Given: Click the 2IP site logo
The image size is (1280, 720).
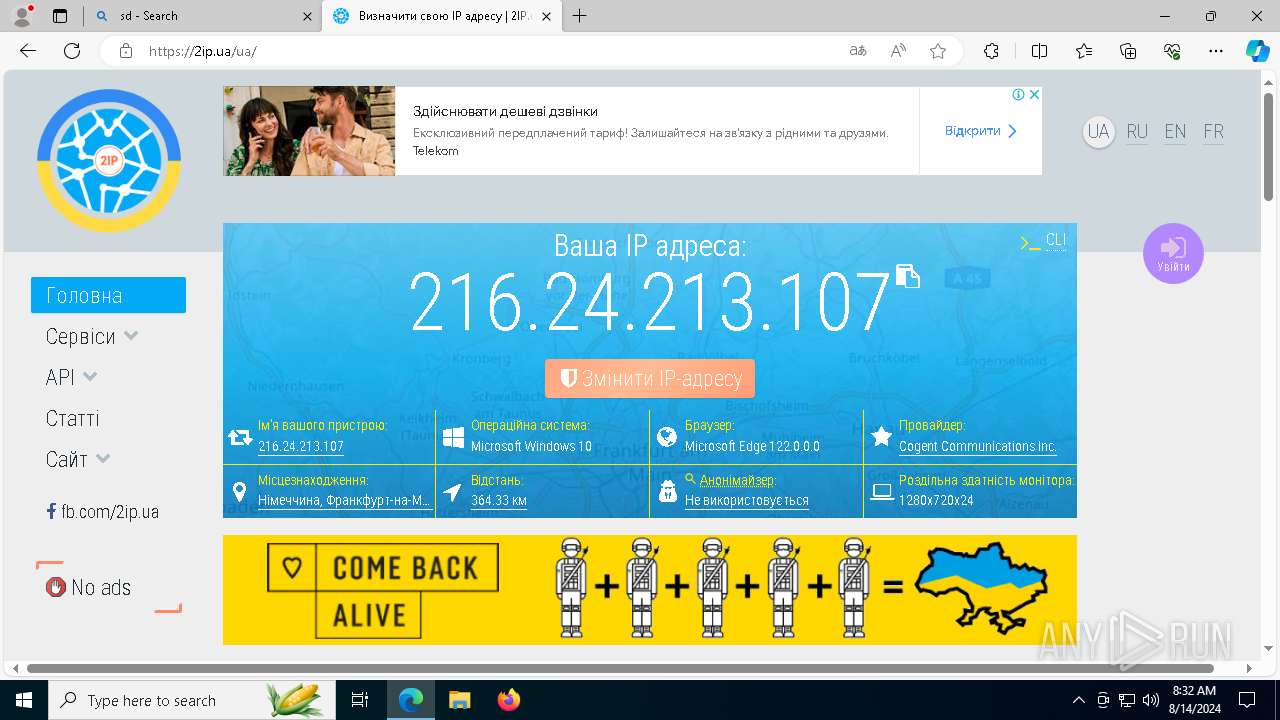Looking at the screenshot, I should (x=109, y=161).
